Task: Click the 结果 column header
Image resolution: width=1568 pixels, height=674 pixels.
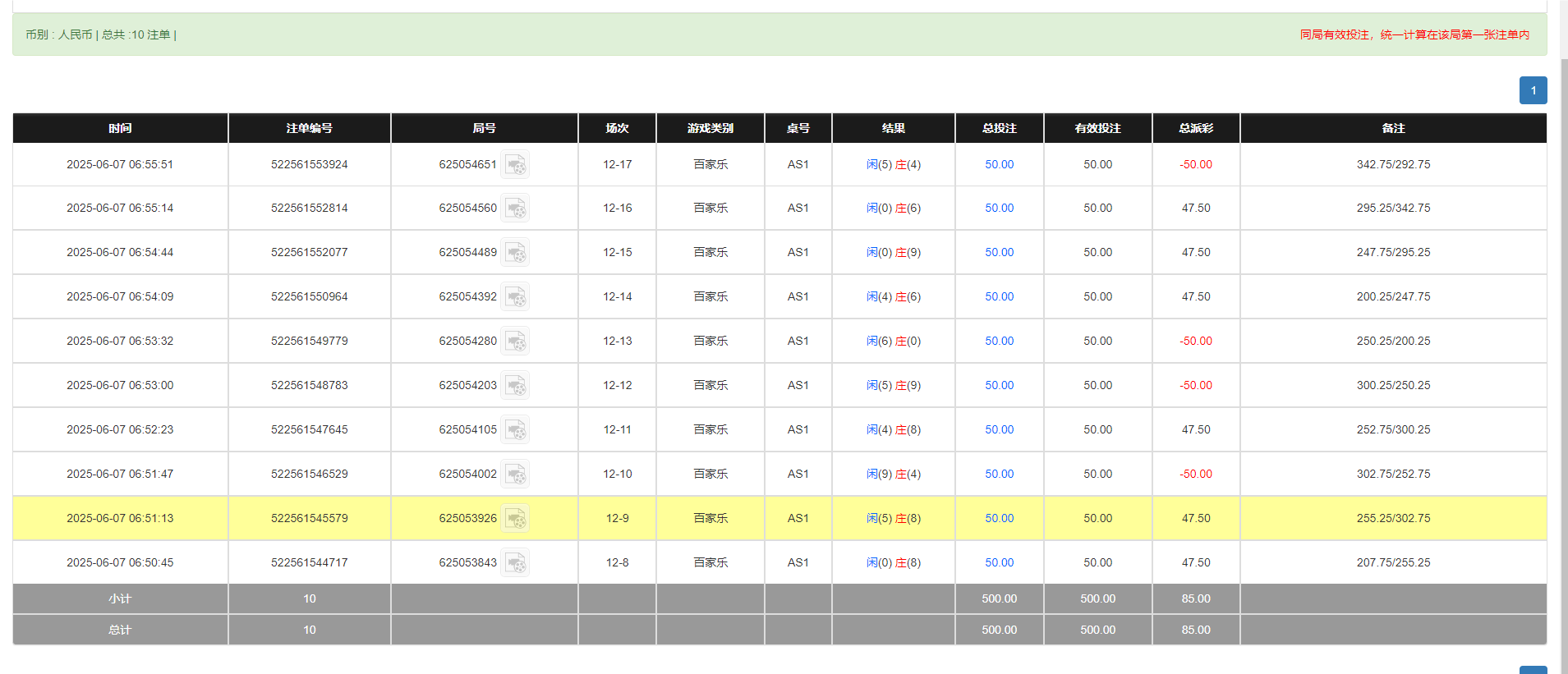Action: click(x=893, y=128)
